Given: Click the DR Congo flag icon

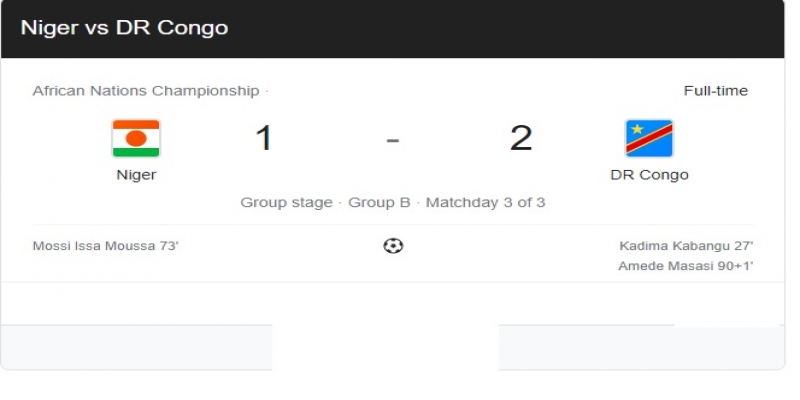Looking at the screenshot, I should (x=649, y=139).
